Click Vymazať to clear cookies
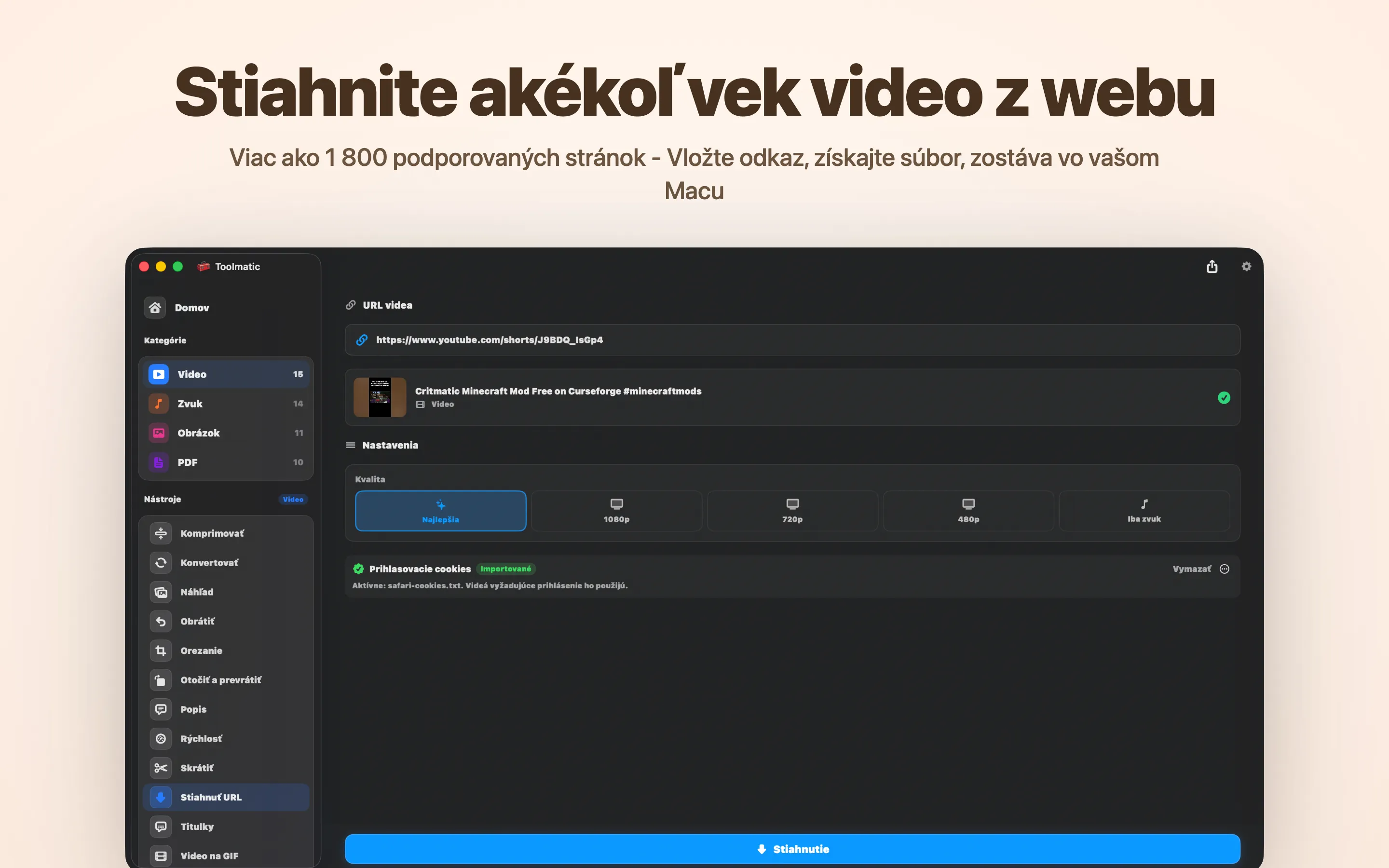 click(x=1192, y=569)
